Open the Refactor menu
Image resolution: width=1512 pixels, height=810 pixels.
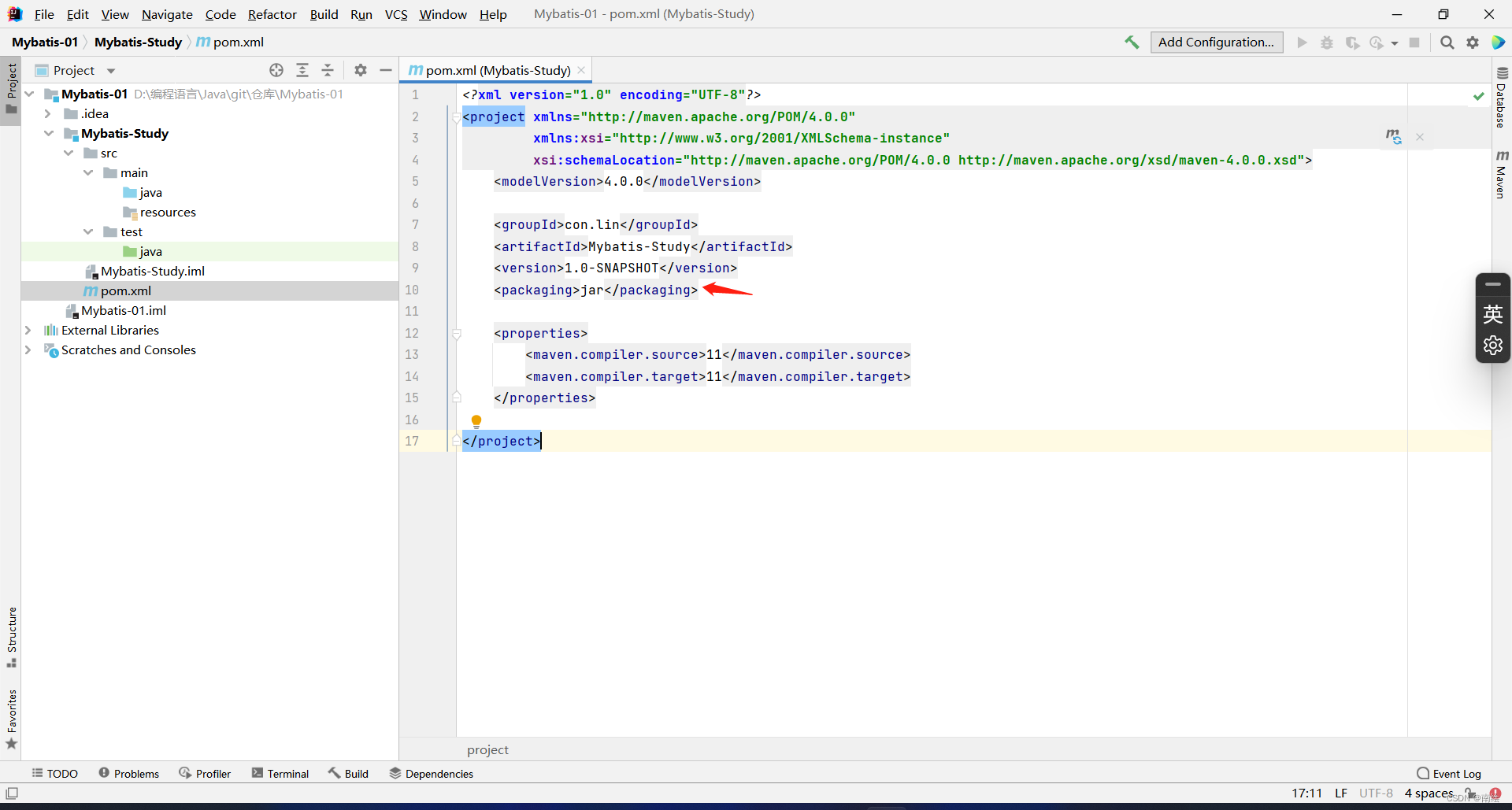272,14
